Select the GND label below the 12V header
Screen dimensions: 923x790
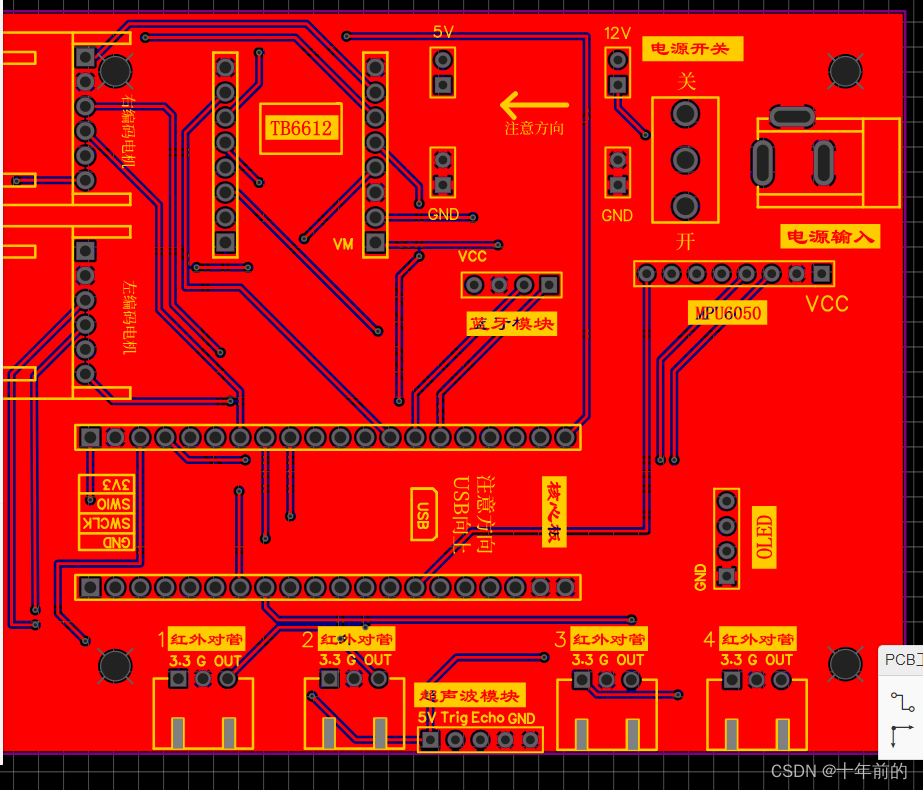tap(617, 215)
